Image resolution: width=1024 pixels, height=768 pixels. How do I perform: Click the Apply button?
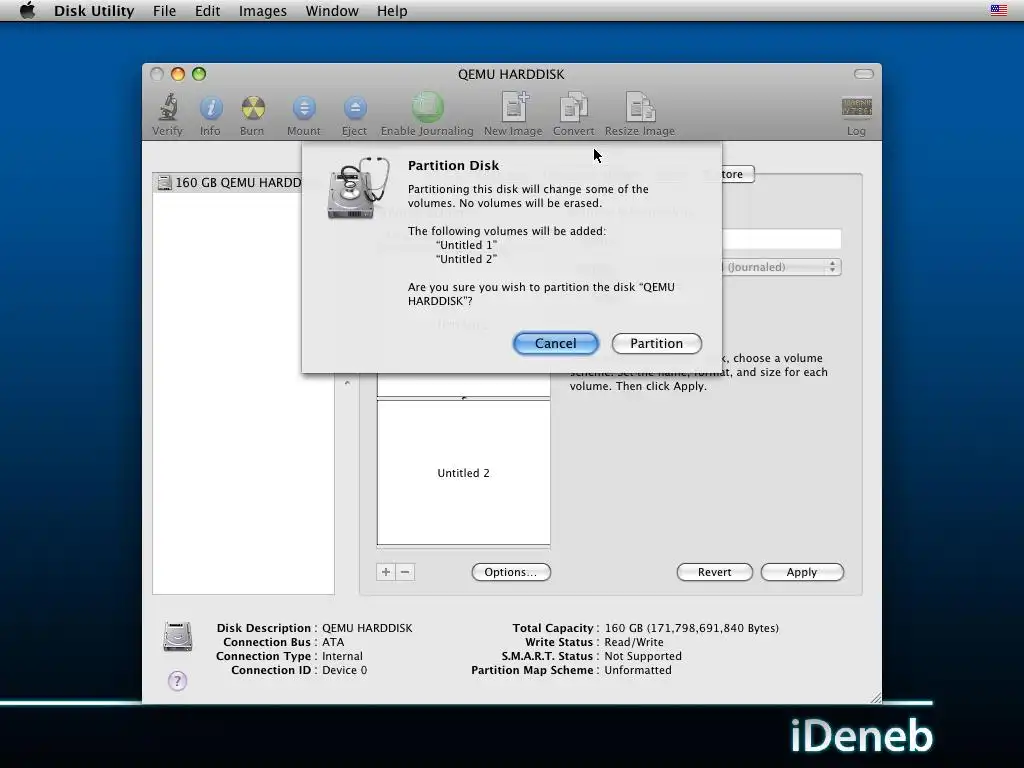pyautogui.click(x=802, y=572)
